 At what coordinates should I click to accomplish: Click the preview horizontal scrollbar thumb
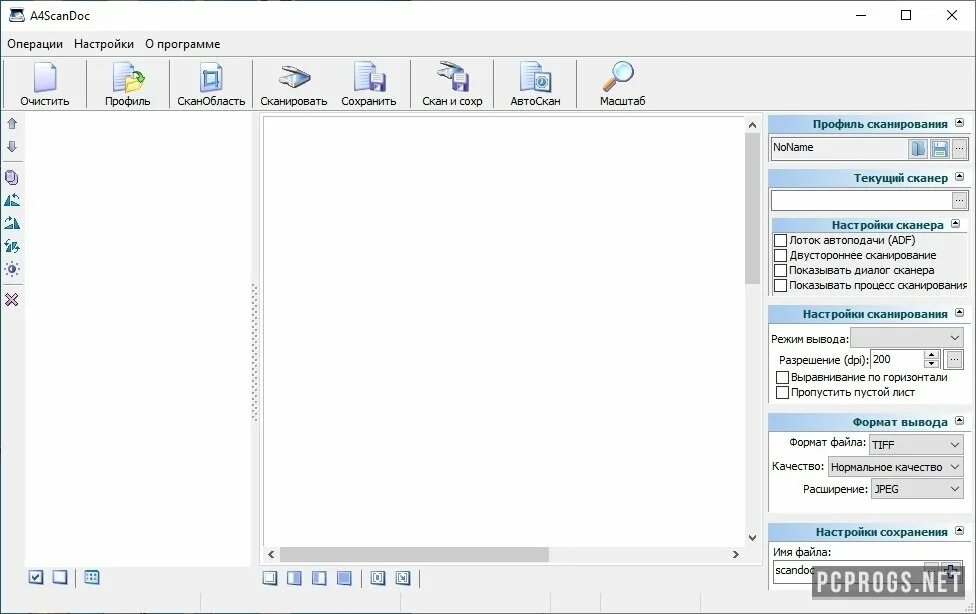[x=415, y=554]
